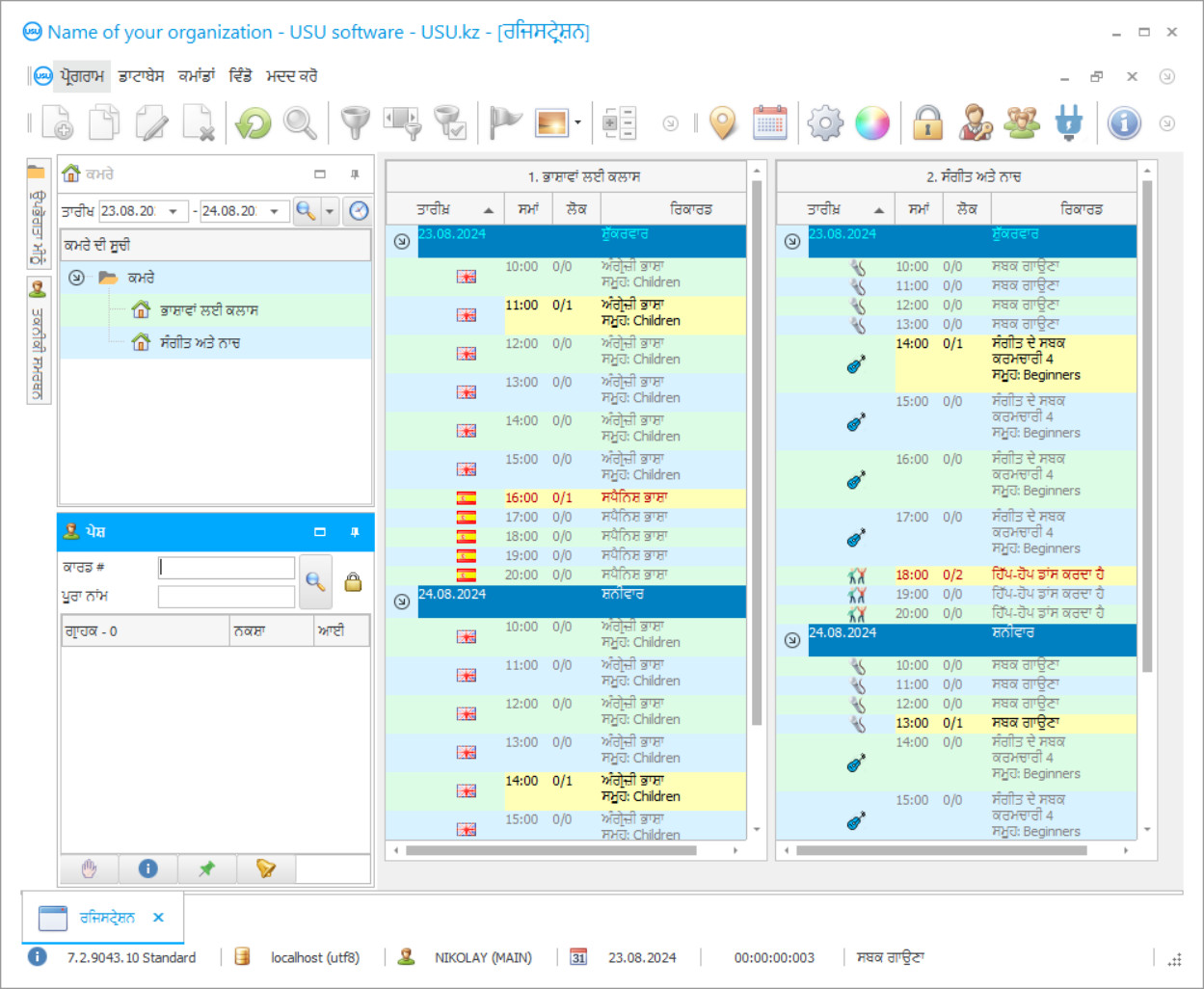Click the magnifier search toolbar icon
This screenshot has height=989, width=1204.
click(300, 122)
